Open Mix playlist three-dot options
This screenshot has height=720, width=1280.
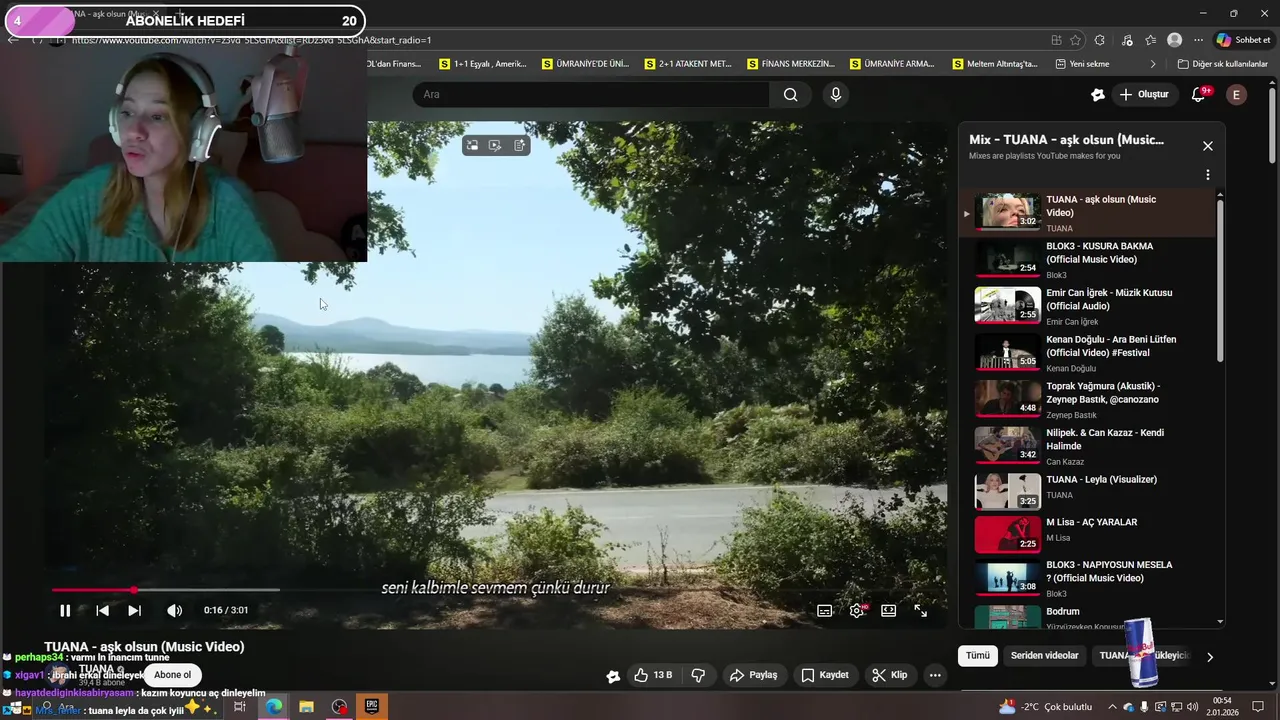[1207, 175]
